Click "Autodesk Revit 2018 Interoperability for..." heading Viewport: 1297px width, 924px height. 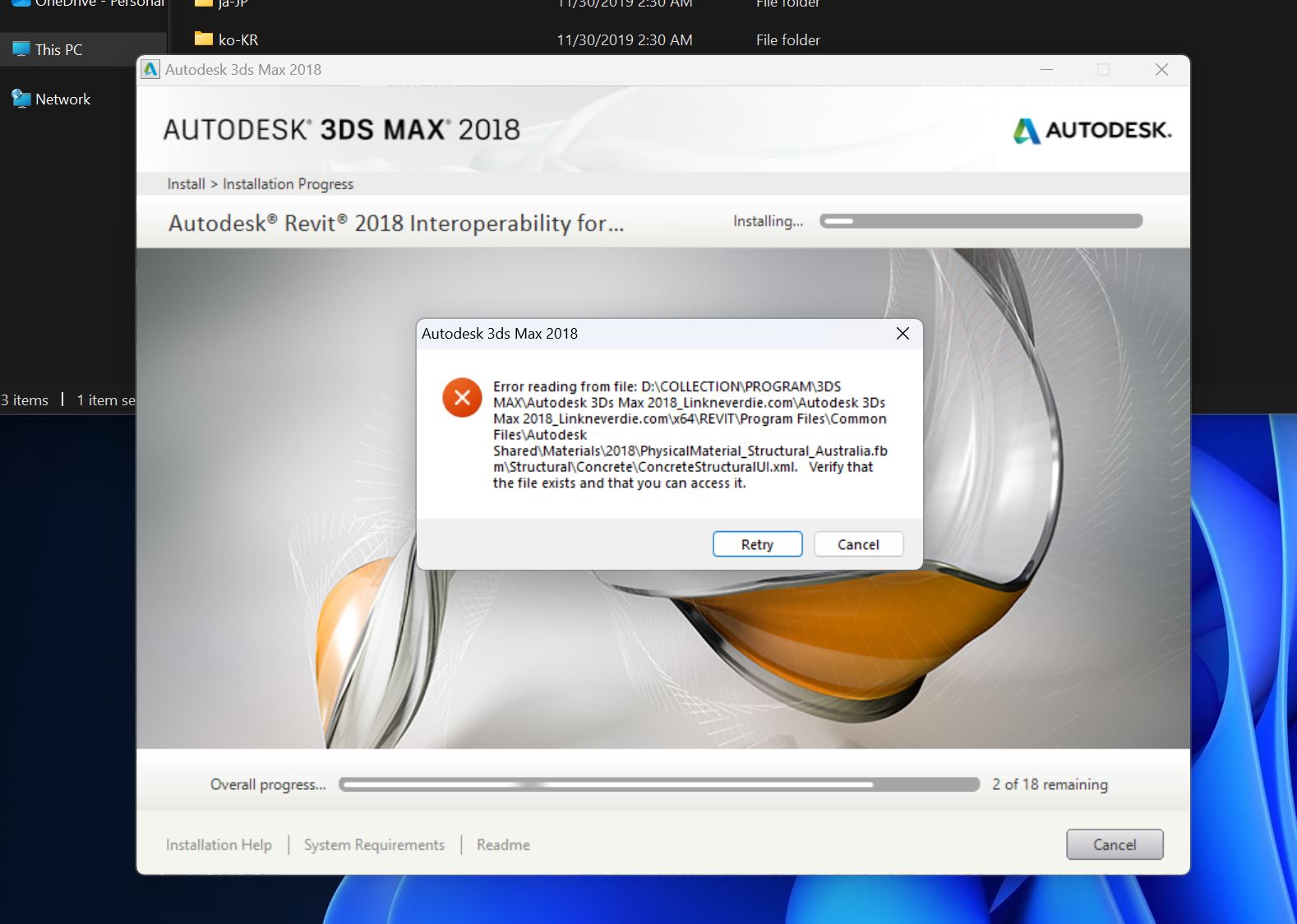point(396,223)
